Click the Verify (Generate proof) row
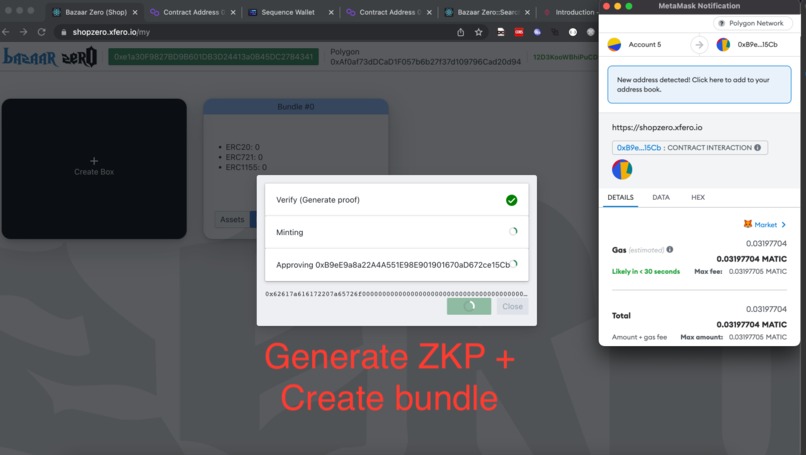 click(396, 200)
